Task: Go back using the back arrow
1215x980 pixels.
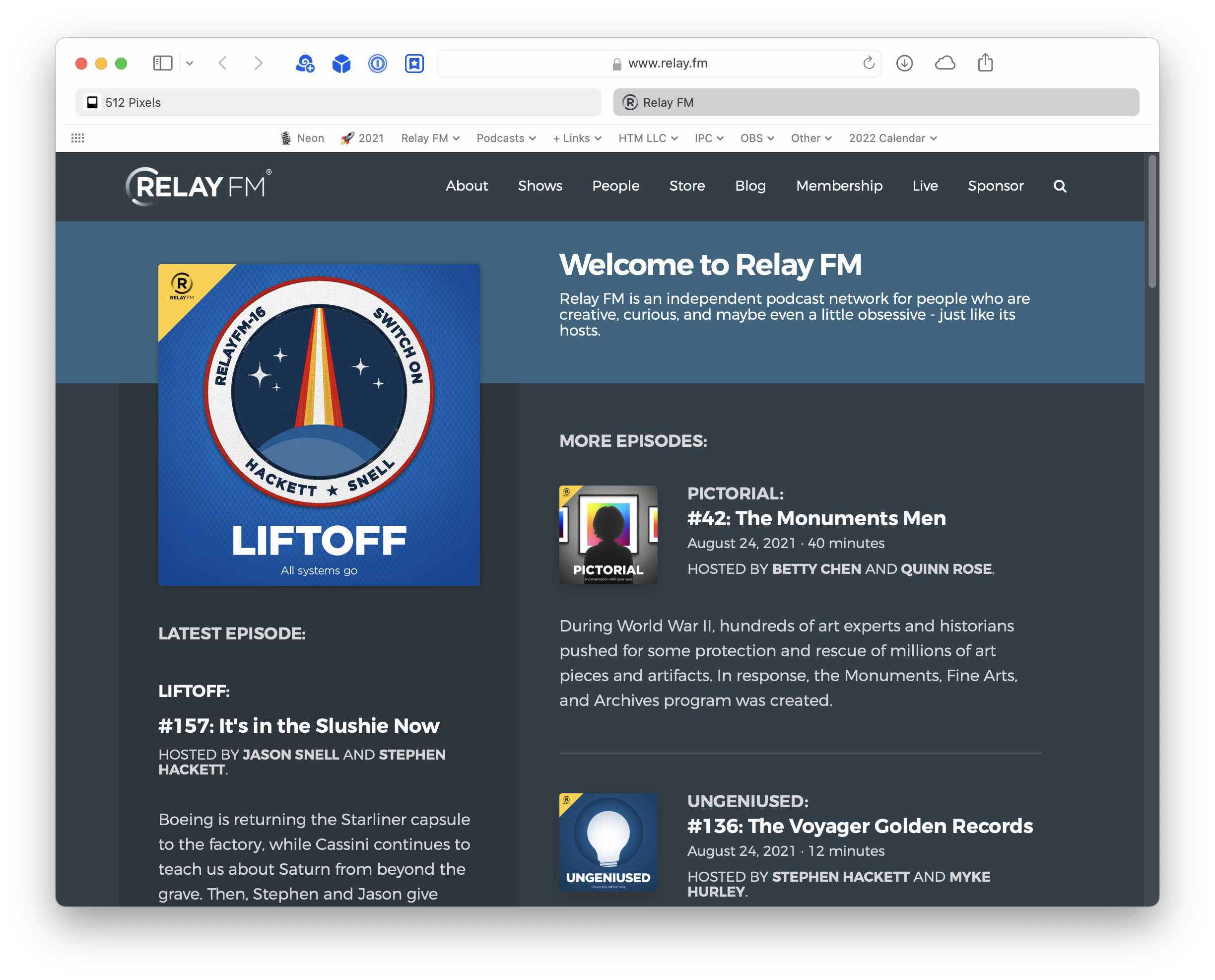Action: point(223,63)
